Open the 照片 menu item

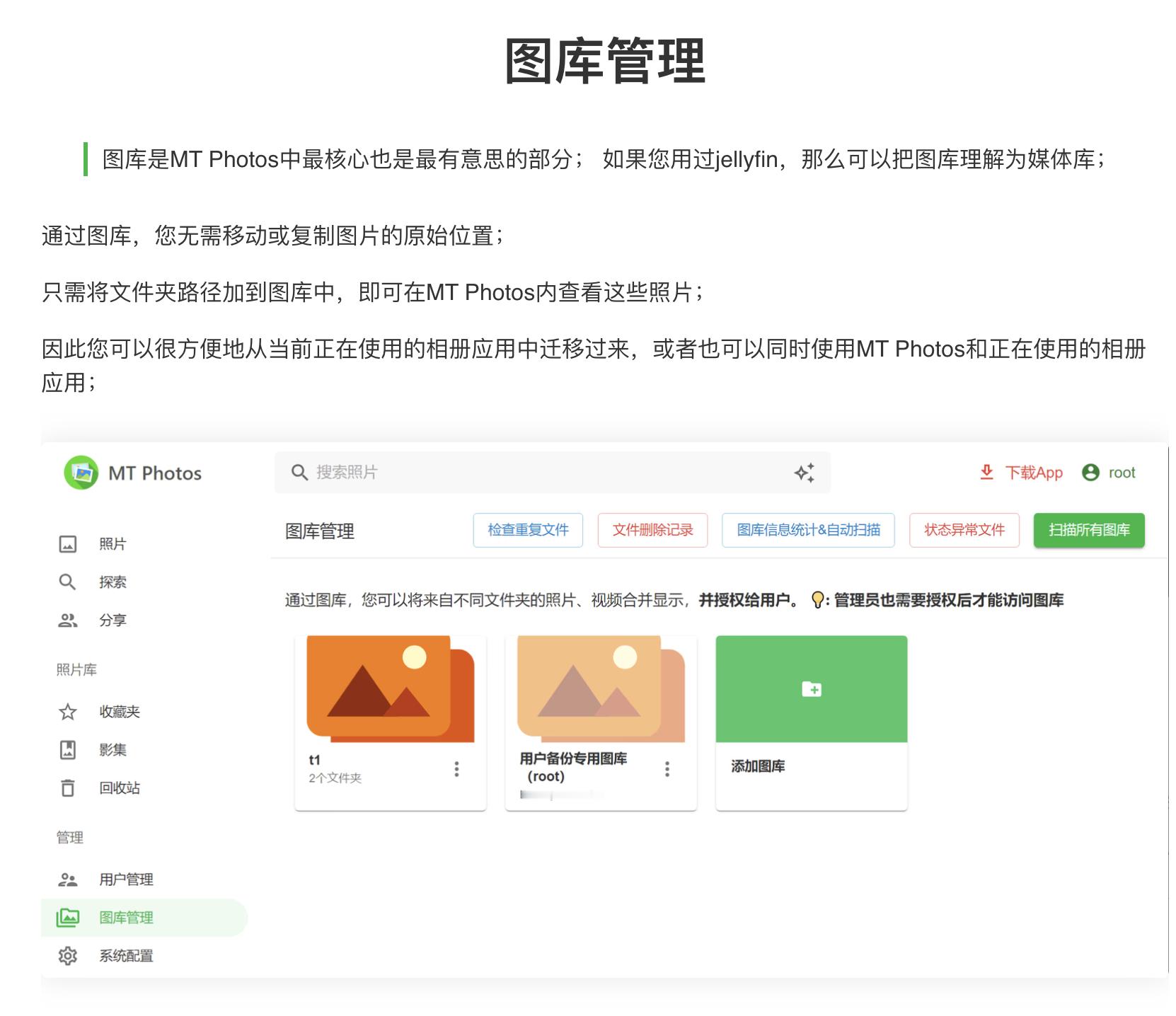tap(144, 544)
